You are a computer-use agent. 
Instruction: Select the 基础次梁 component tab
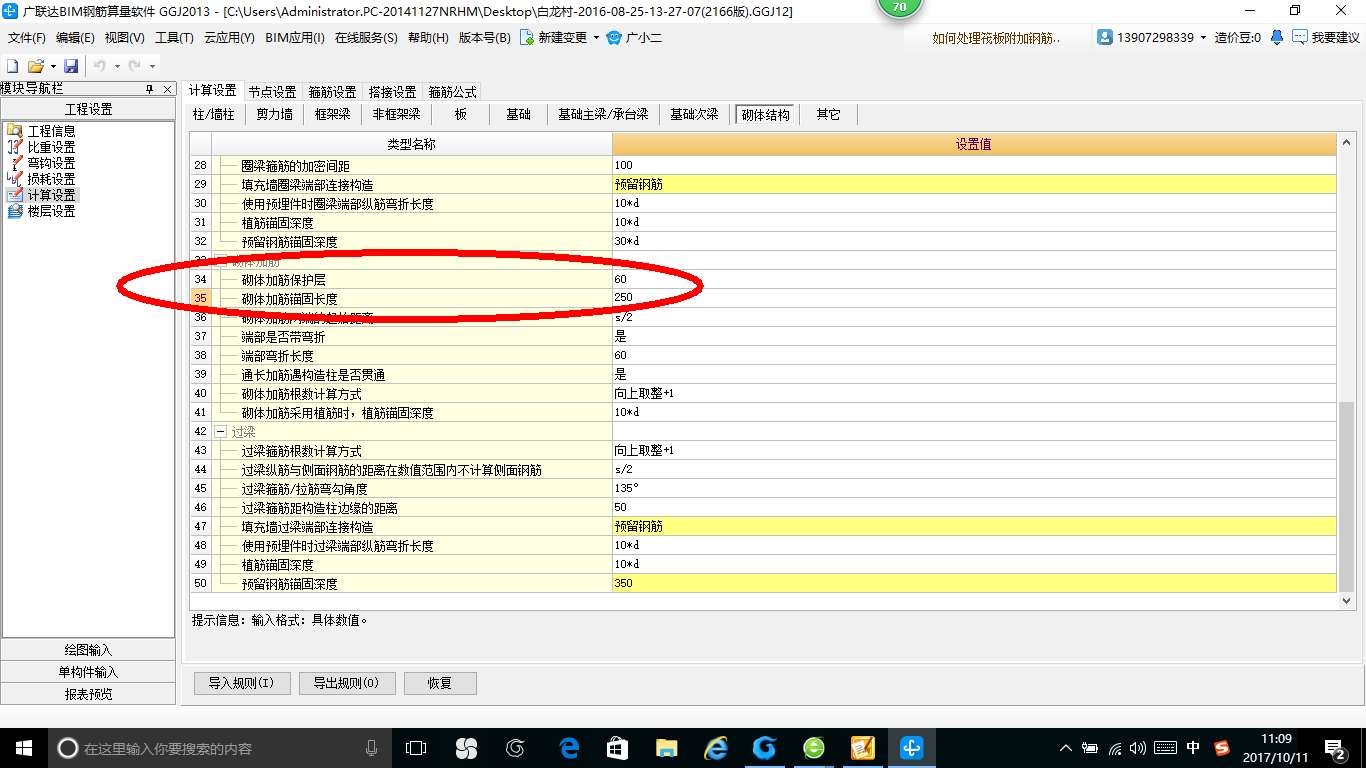click(x=694, y=114)
